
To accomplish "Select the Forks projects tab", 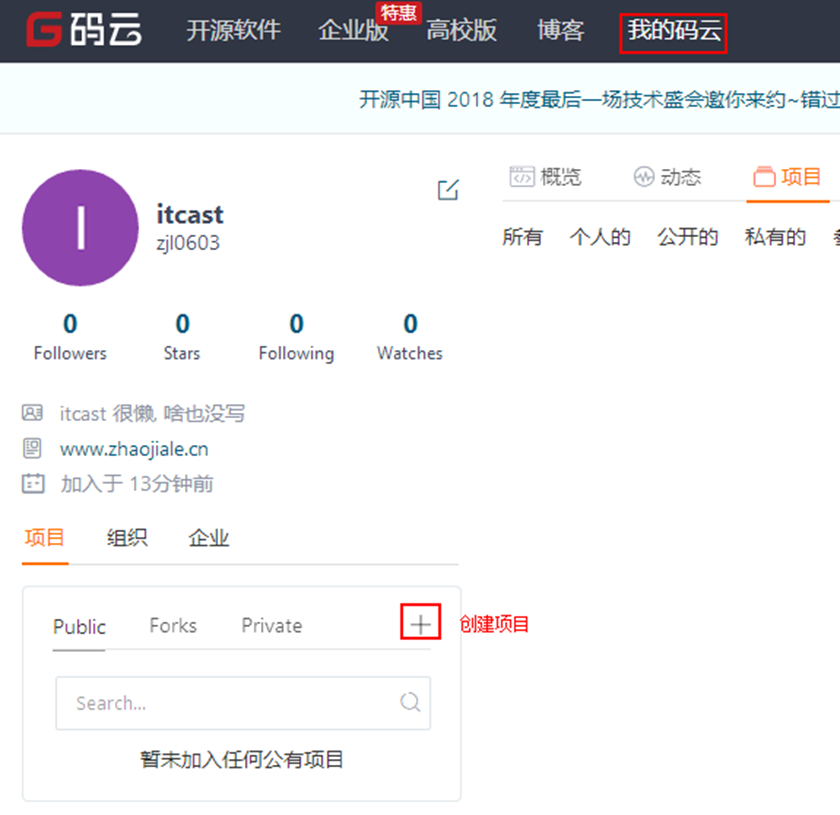I will [173, 625].
